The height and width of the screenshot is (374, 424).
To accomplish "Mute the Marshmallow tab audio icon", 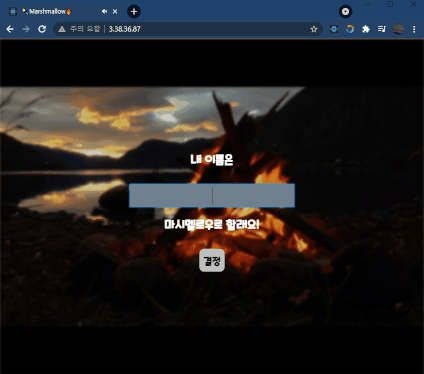I will (x=104, y=12).
